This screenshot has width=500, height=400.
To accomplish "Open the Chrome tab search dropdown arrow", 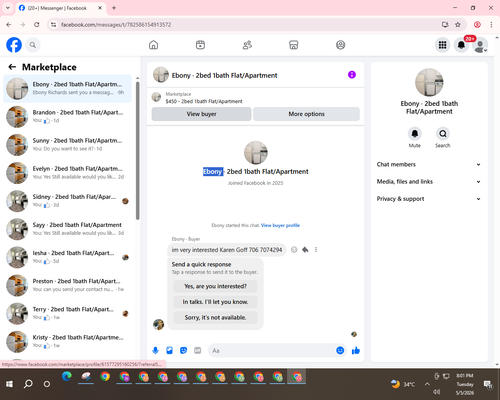I will tap(8, 8).
